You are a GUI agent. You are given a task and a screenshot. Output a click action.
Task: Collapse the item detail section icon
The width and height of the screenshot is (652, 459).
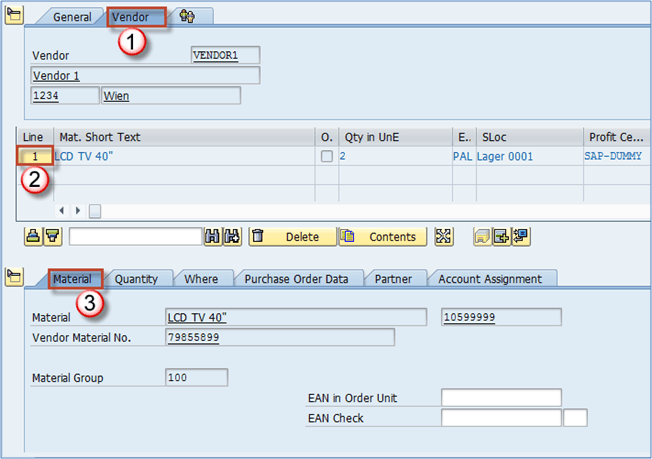(15, 279)
